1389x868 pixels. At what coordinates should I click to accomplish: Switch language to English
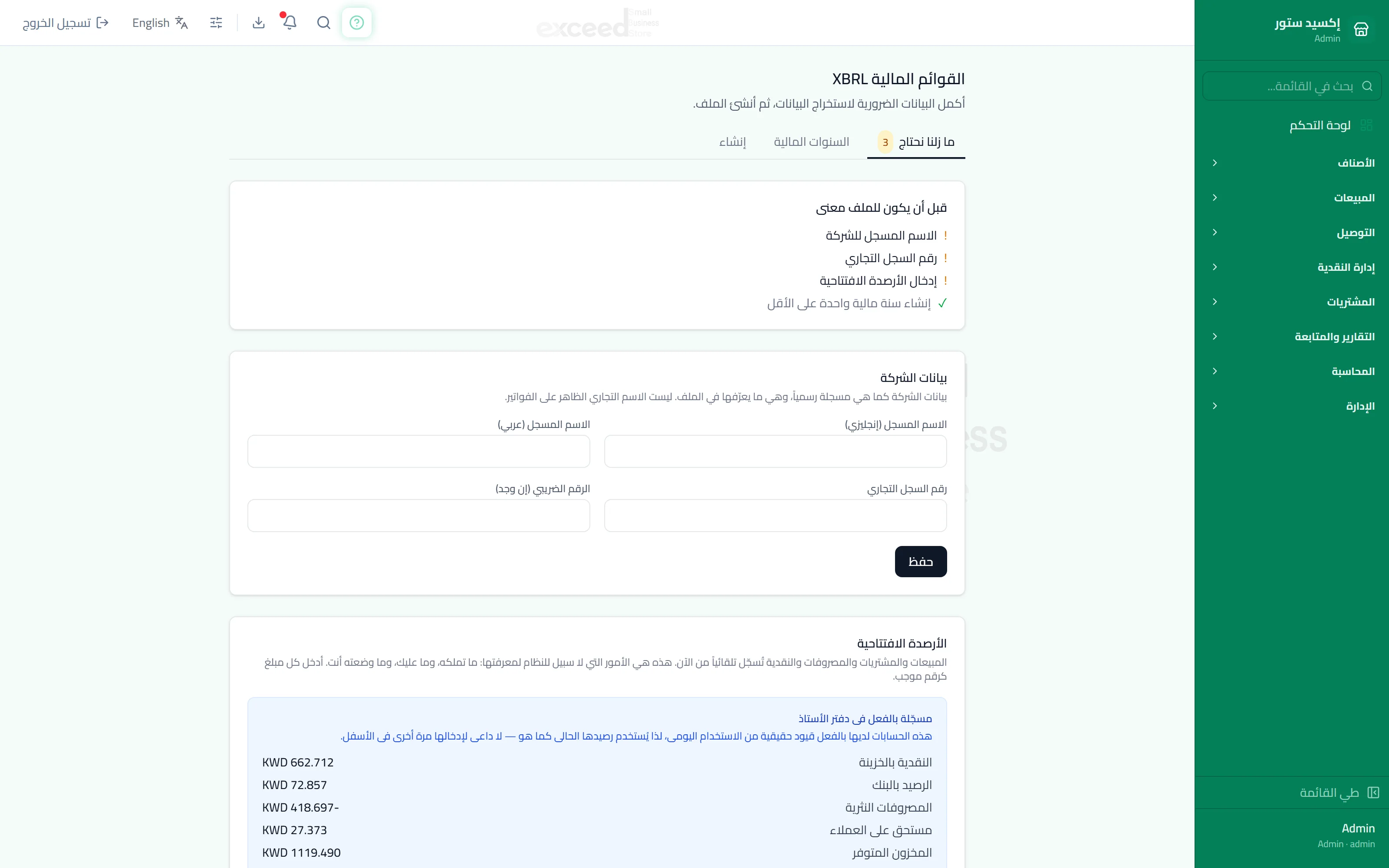click(x=160, y=23)
